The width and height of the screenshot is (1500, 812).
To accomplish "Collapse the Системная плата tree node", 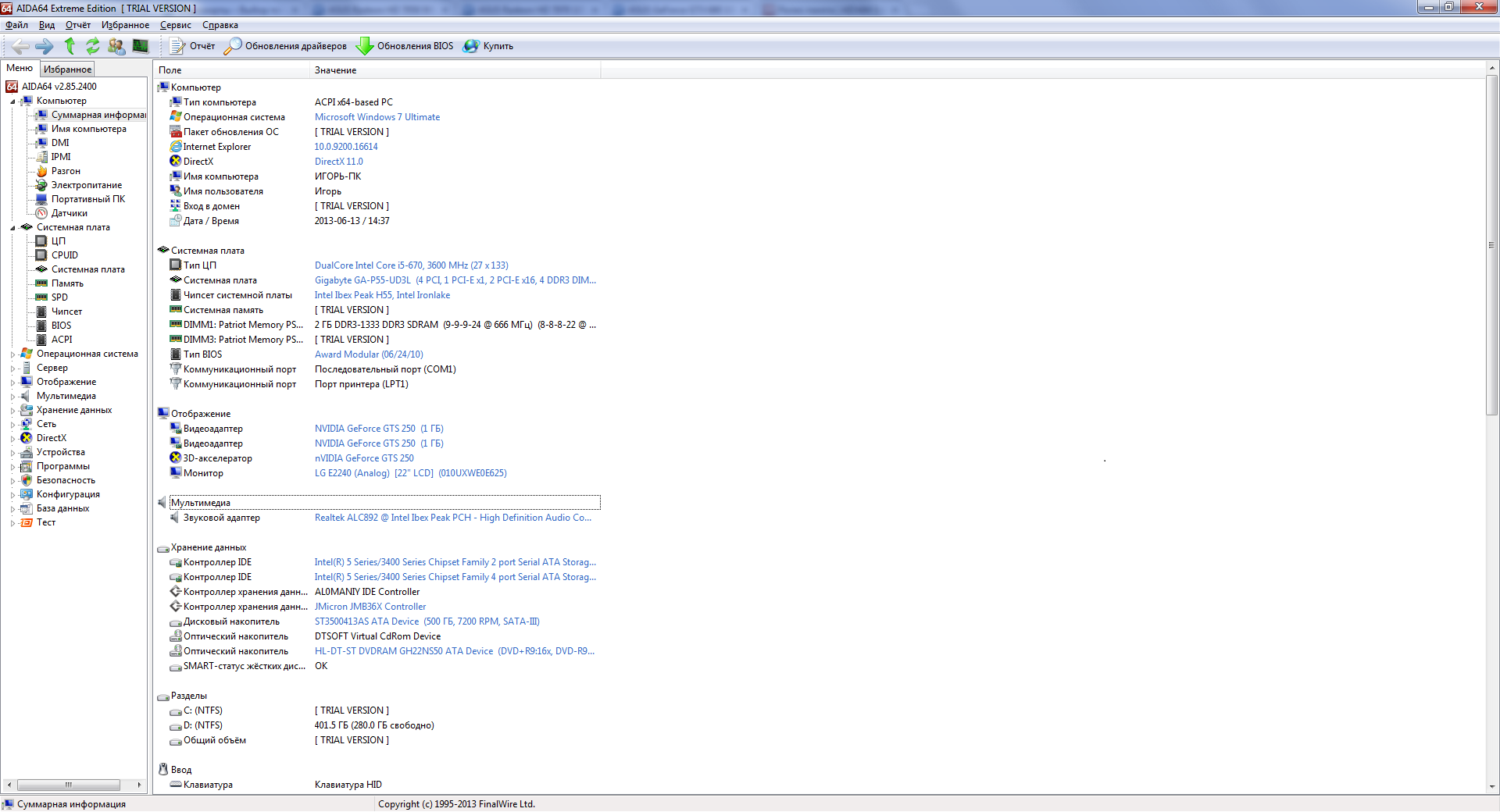I will [12, 228].
